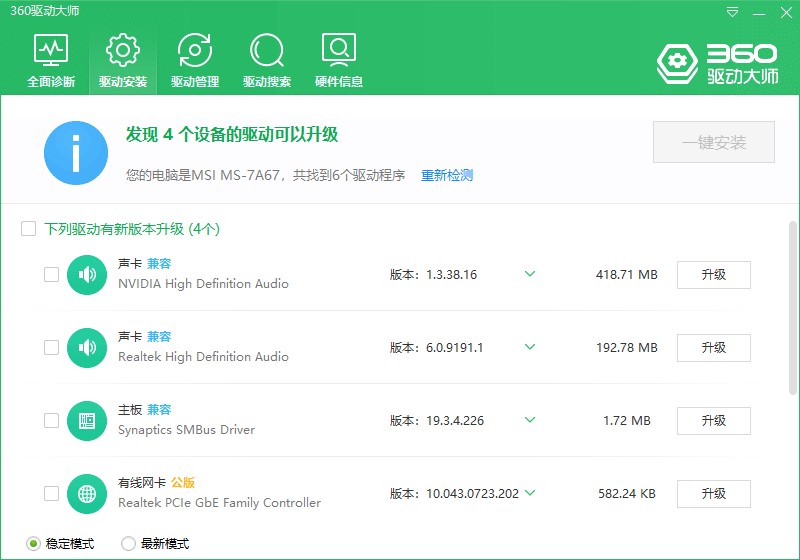Click the 1.72 MB size text
This screenshot has height=560, width=800.
tap(627, 421)
